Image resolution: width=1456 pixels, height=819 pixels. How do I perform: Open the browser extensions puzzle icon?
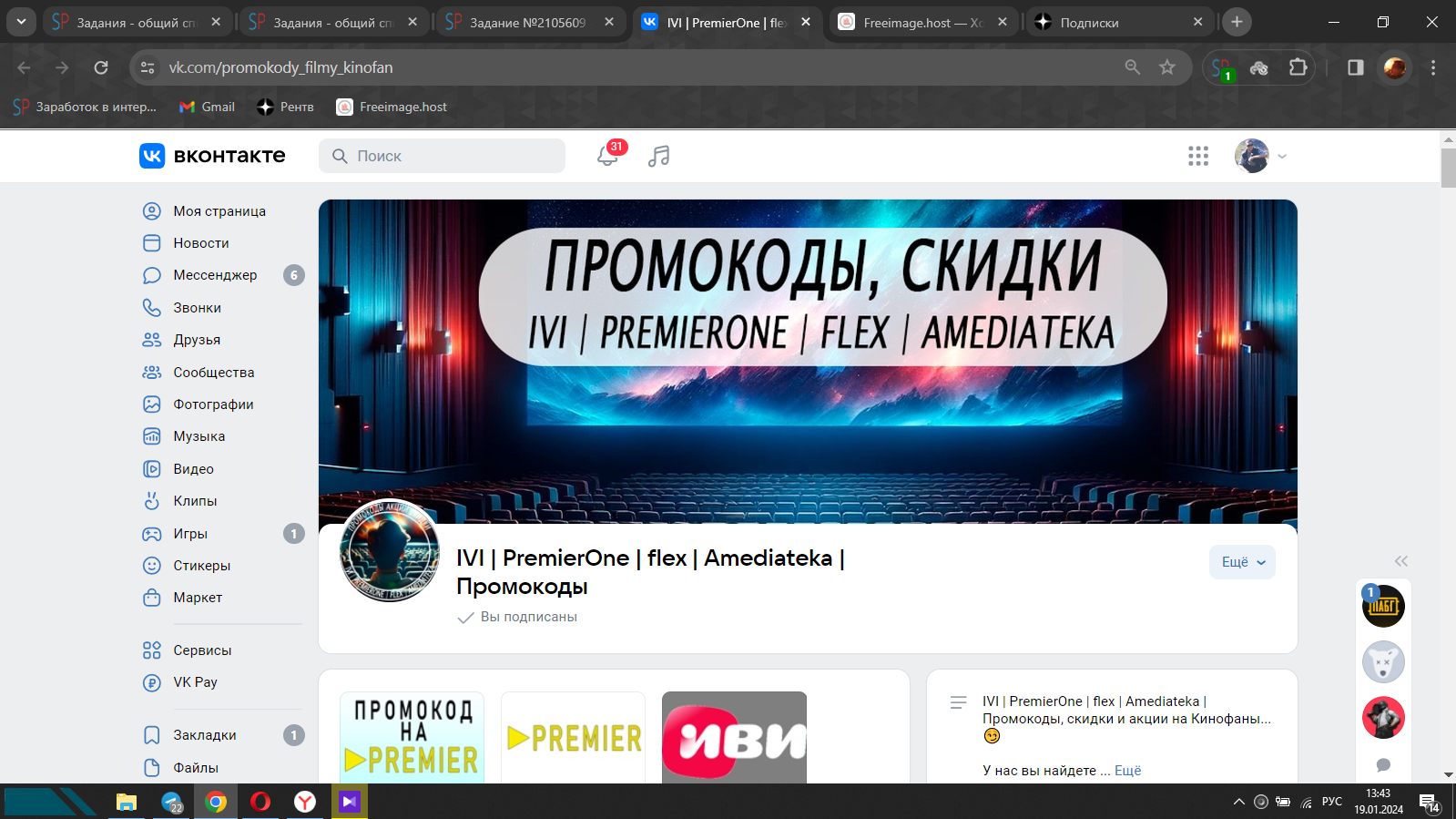coord(1298,67)
